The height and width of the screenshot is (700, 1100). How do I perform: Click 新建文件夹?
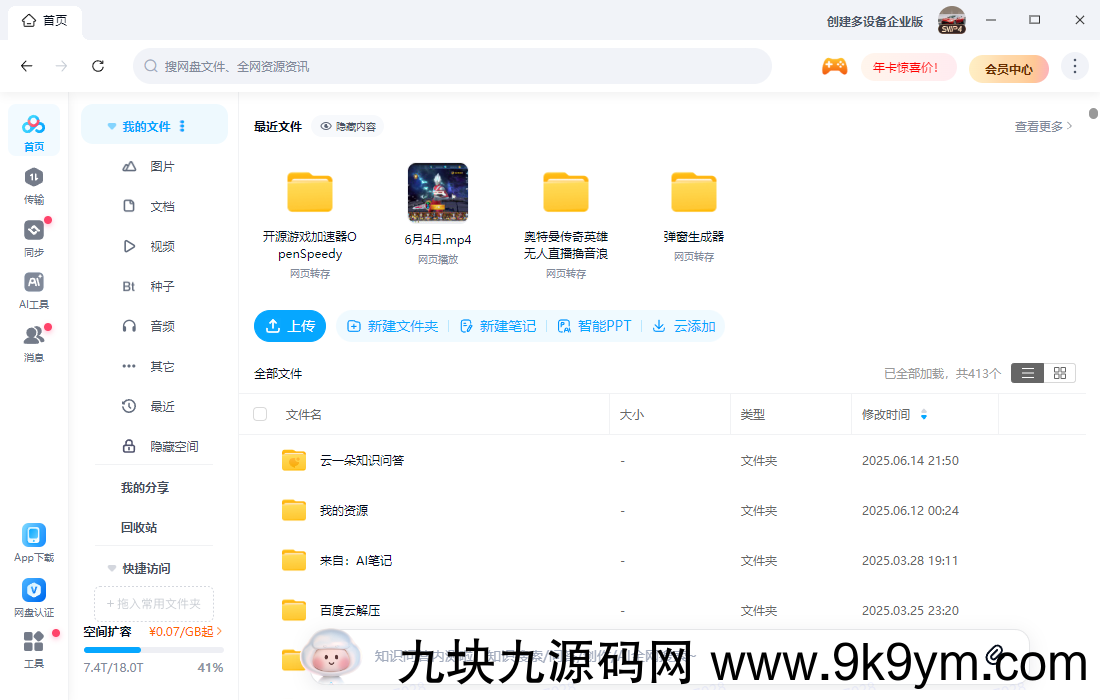click(393, 326)
